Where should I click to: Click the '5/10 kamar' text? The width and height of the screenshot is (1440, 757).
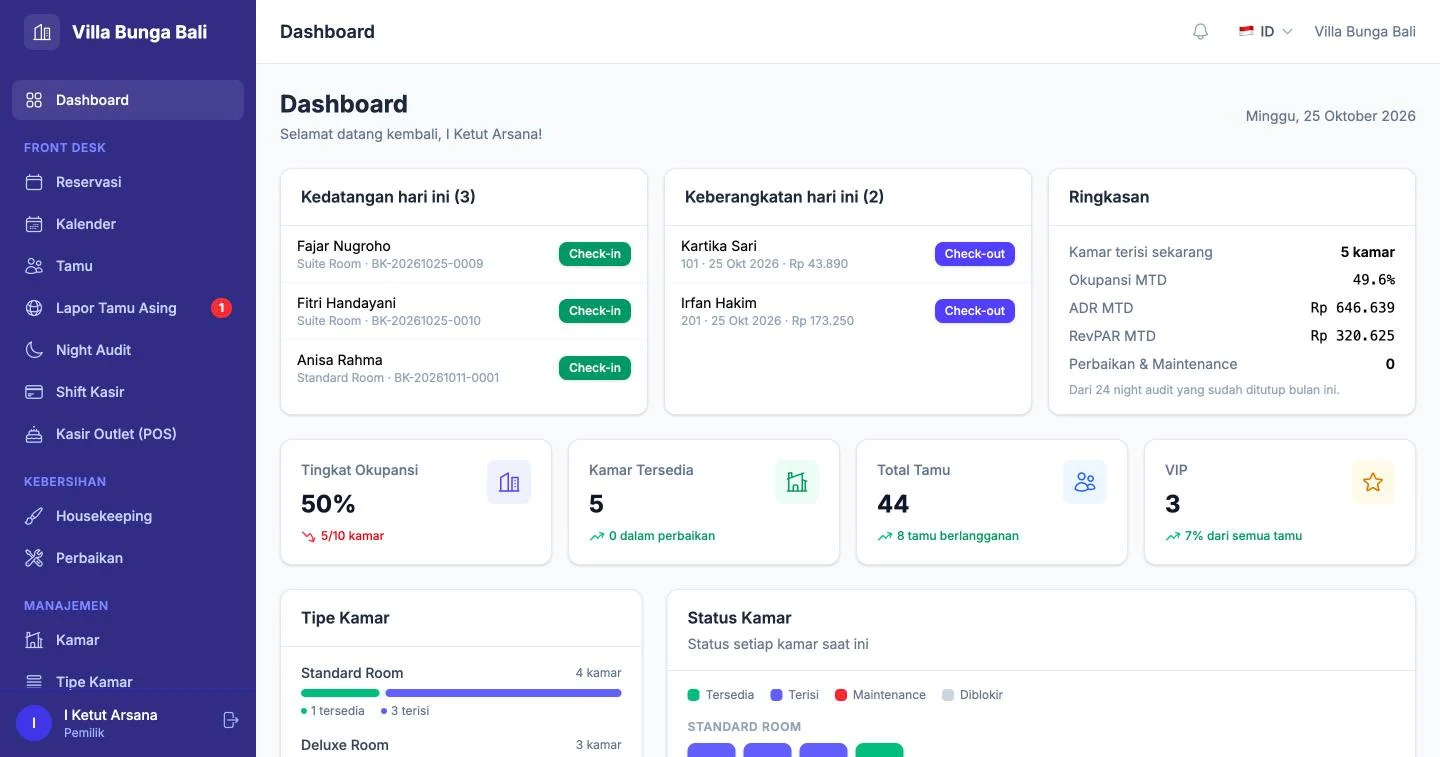pyautogui.click(x=352, y=536)
